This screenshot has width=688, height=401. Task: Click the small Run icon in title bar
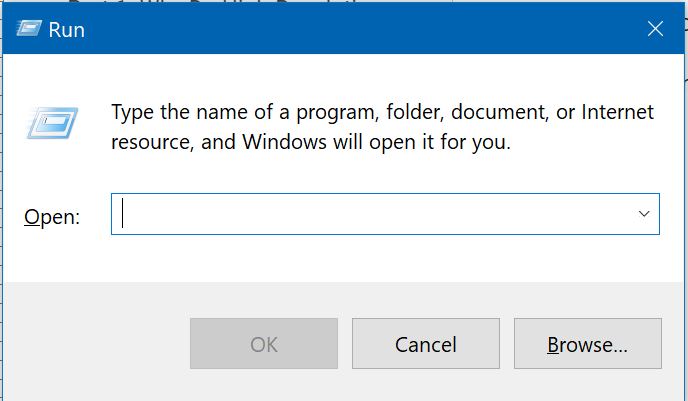(29, 29)
